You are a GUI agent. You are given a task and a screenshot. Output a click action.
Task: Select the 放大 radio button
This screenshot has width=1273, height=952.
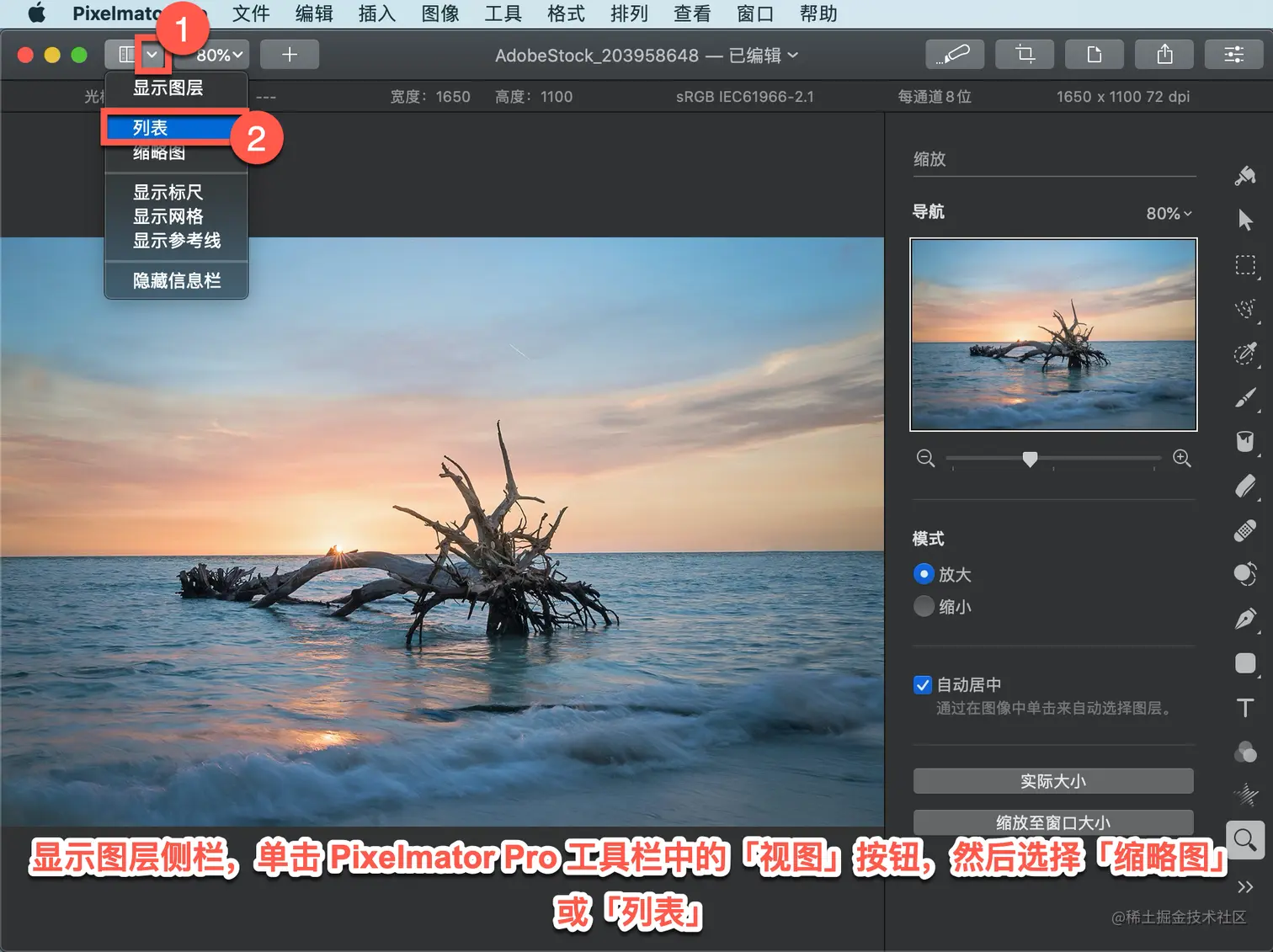[924, 574]
